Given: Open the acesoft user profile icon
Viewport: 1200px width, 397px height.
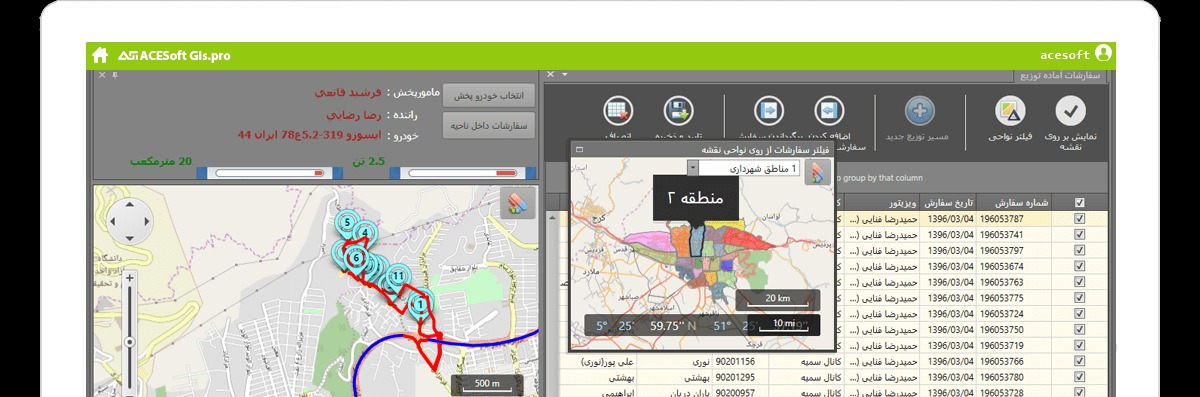Looking at the screenshot, I should [1103, 54].
